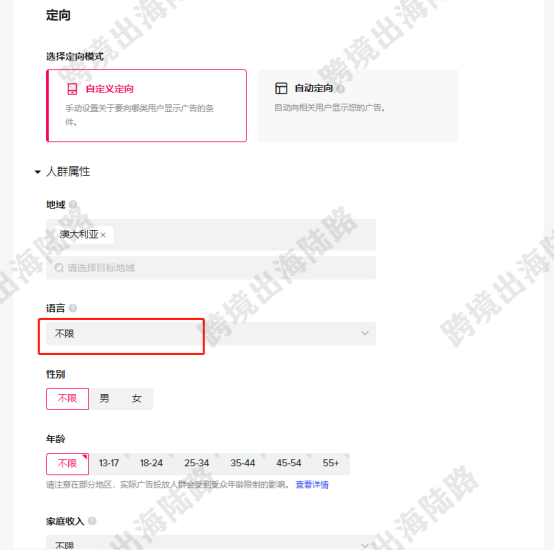The width and height of the screenshot is (554, 551).
Task: Open help tooltip next to 自动定向
Action: pyautogui.click(x=341, y=88)
